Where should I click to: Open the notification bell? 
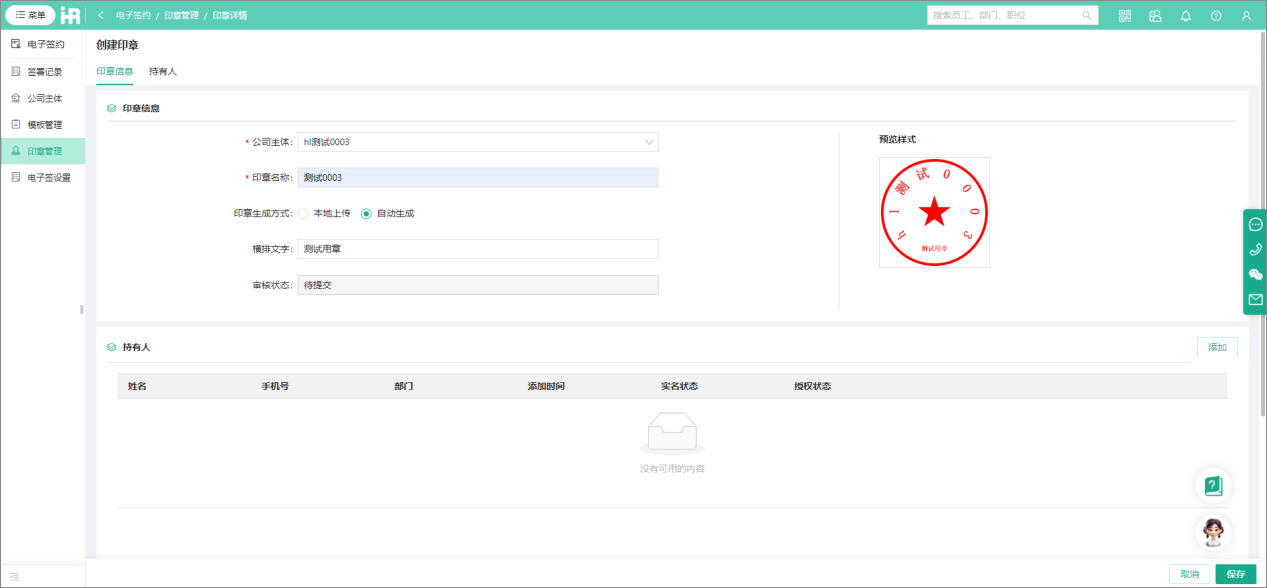click(1186, 16)
